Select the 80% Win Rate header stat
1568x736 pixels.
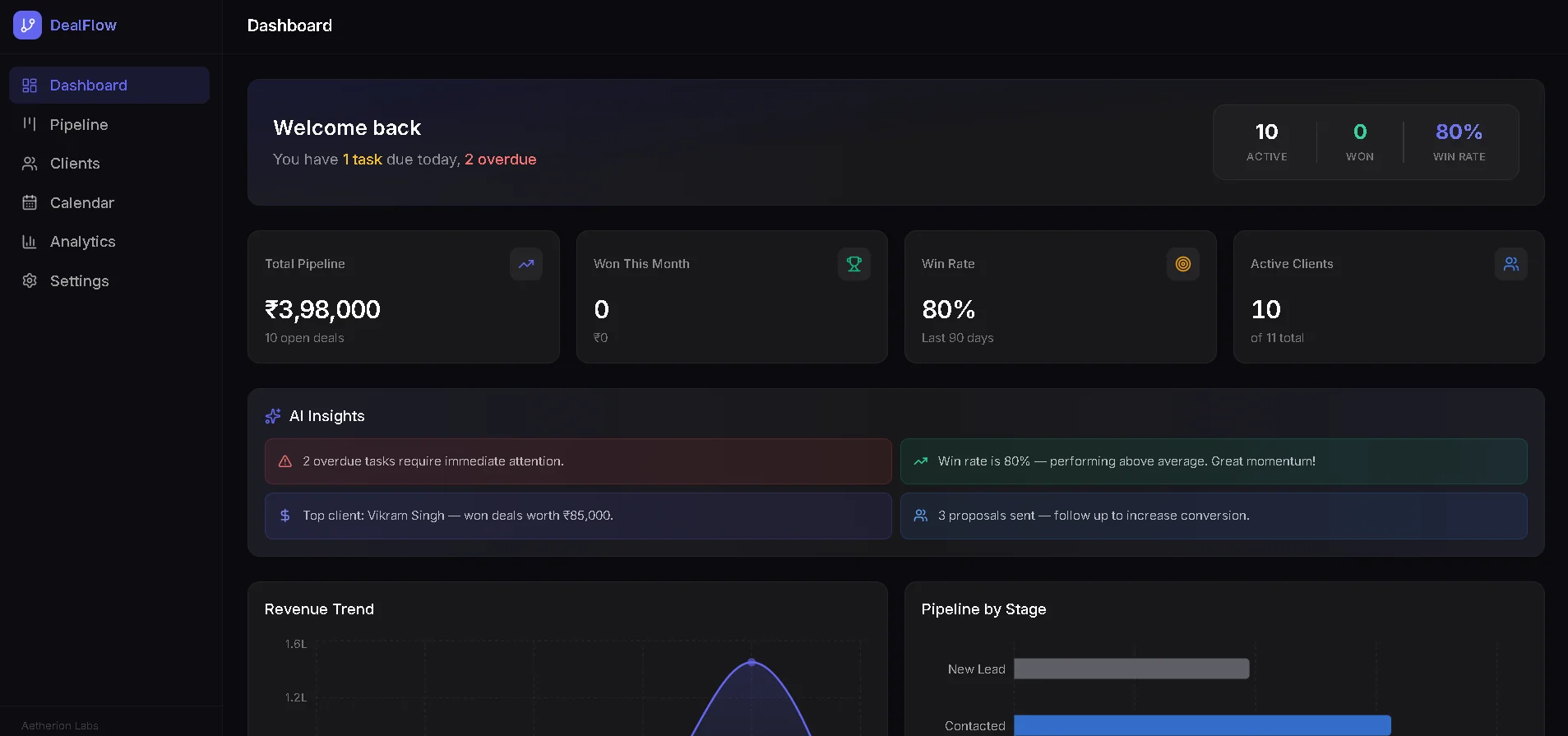pos(1459,142)
